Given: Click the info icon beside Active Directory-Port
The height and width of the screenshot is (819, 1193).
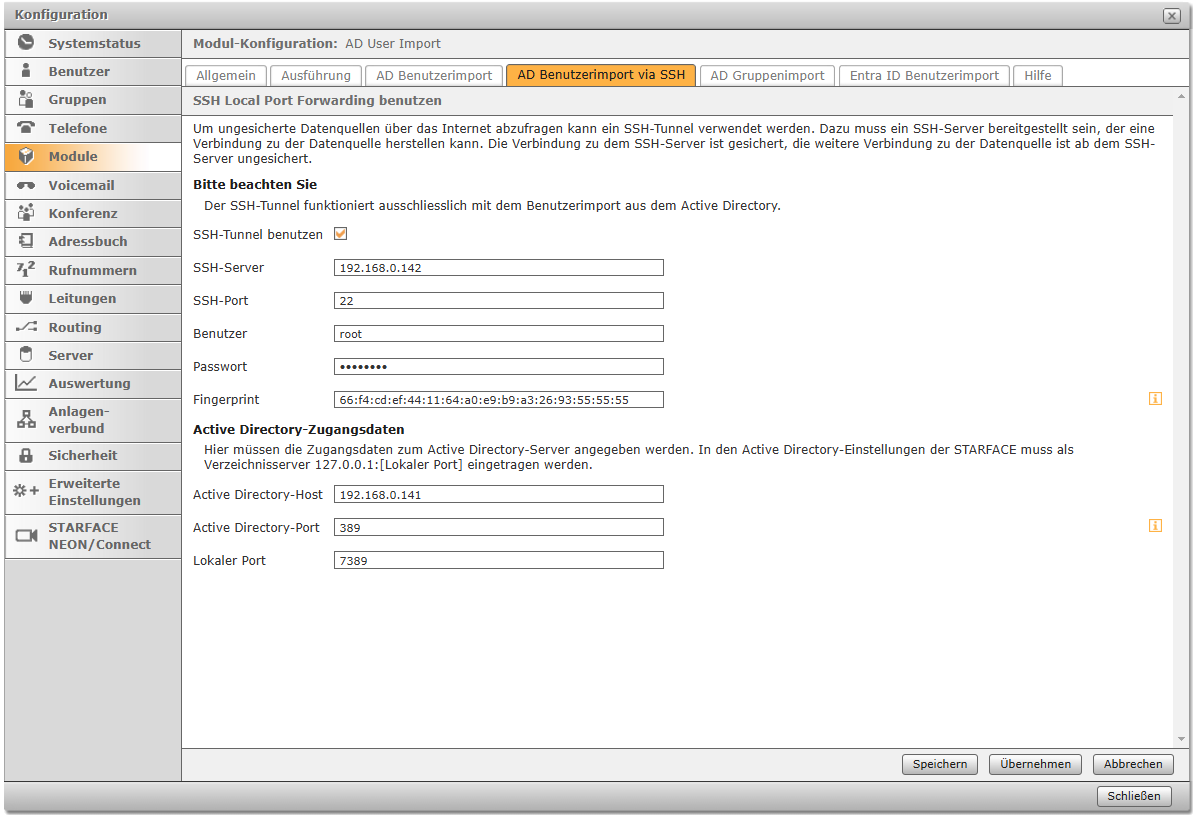Looking at the screenshot, I should (x=1155, y=526).
